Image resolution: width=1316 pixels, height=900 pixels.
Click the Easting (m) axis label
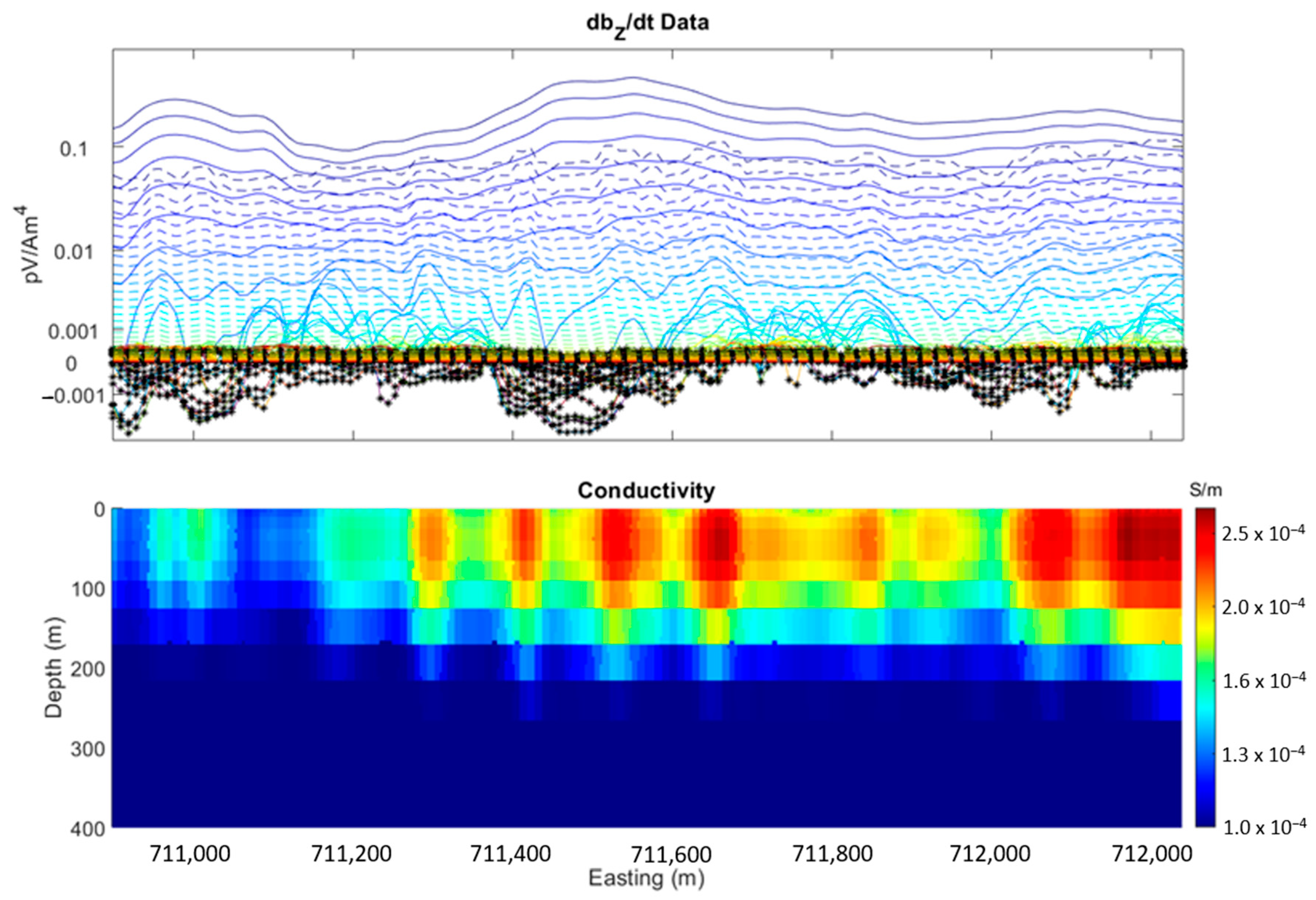646,878
